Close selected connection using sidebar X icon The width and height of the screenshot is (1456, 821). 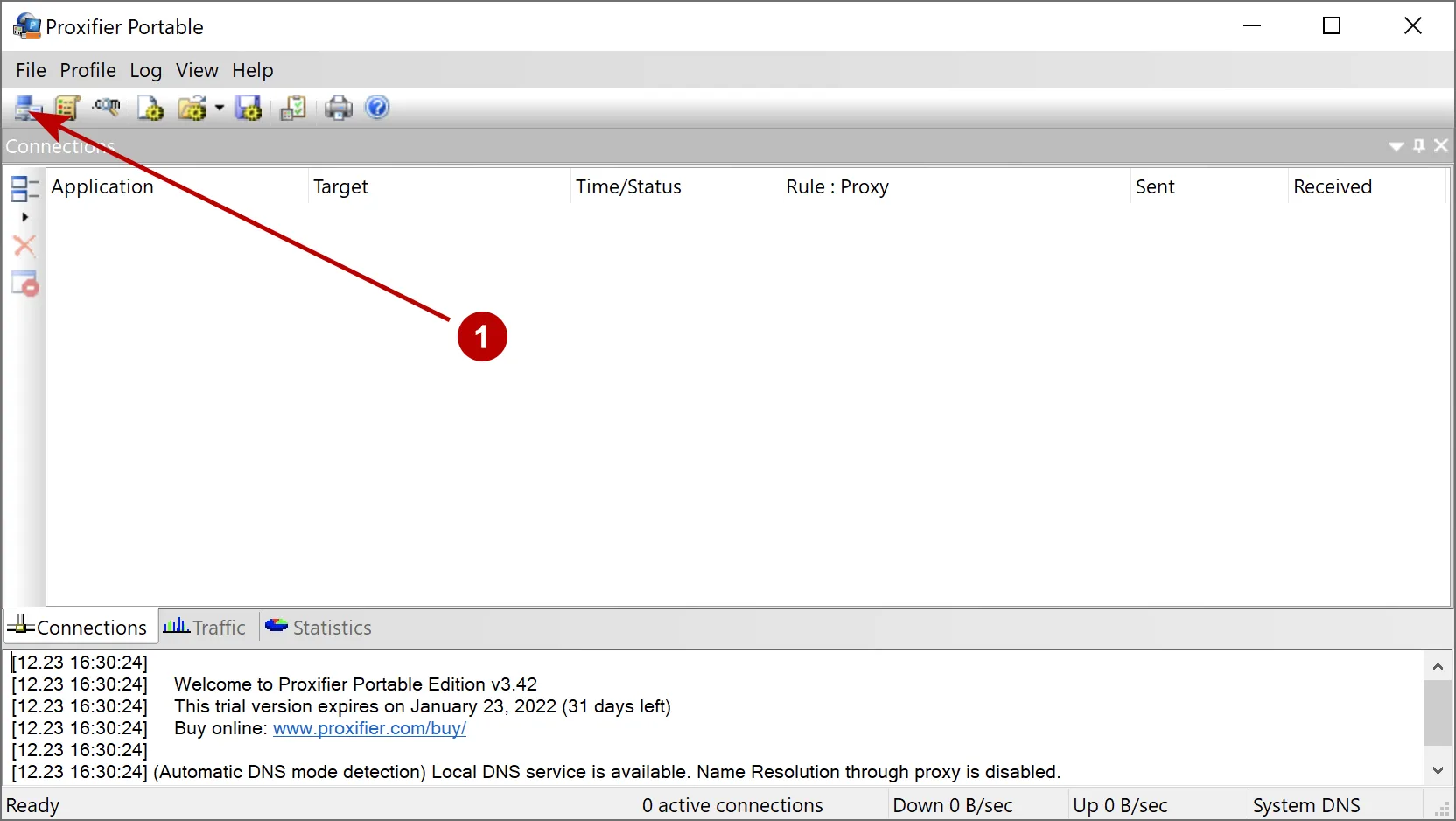point(24,246)
